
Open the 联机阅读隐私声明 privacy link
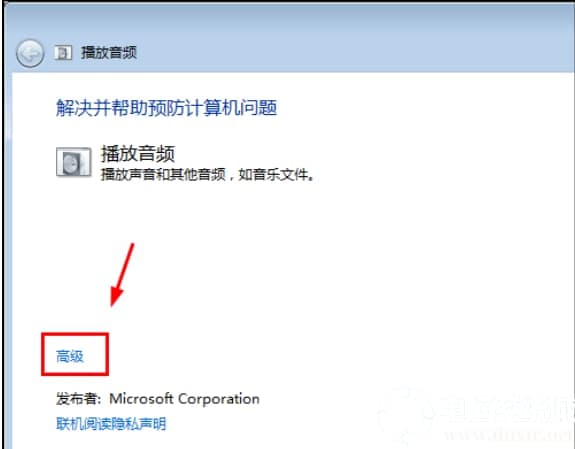111,423
